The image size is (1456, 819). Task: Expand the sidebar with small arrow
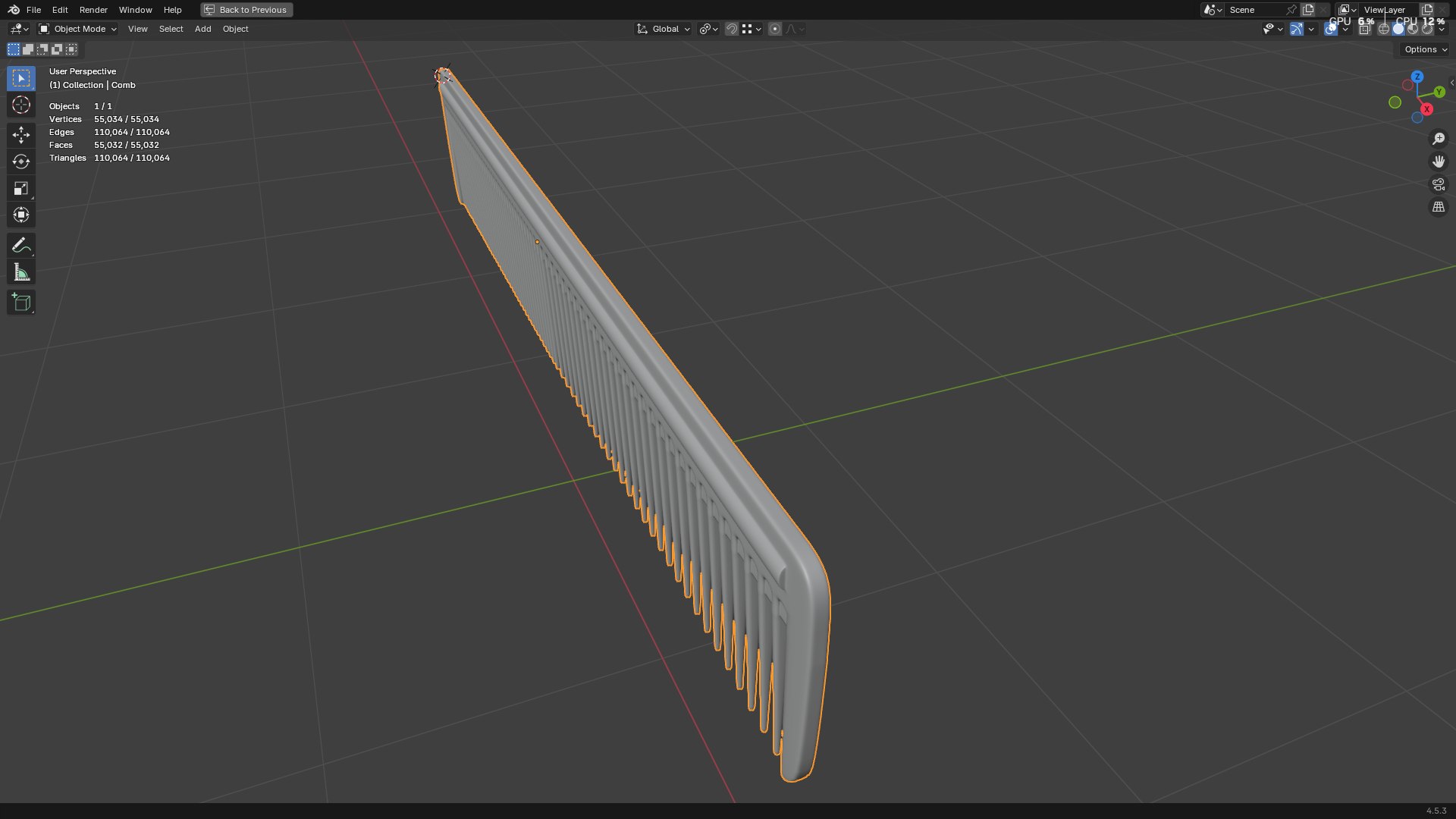click(1451, 83)
